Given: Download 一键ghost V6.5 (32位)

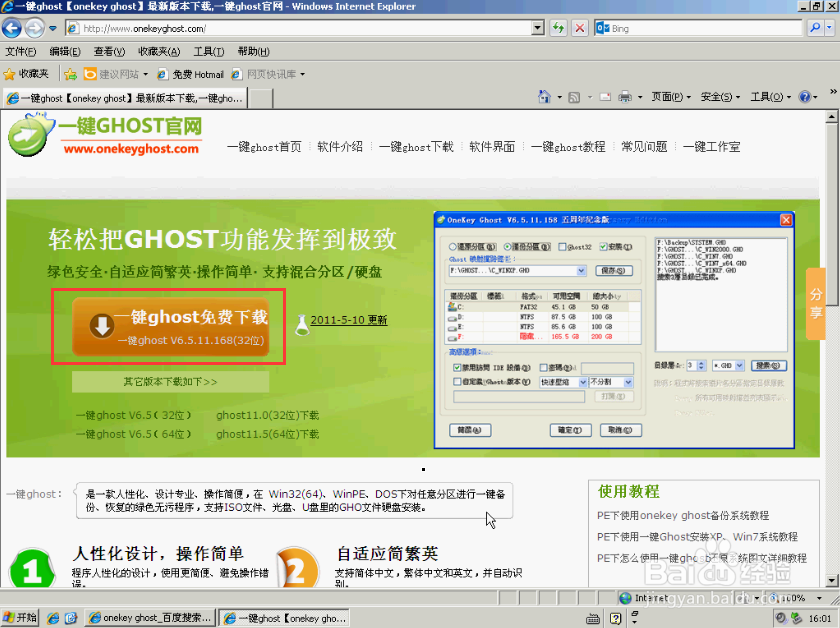Looking at the screenshot, I should 133,415.
